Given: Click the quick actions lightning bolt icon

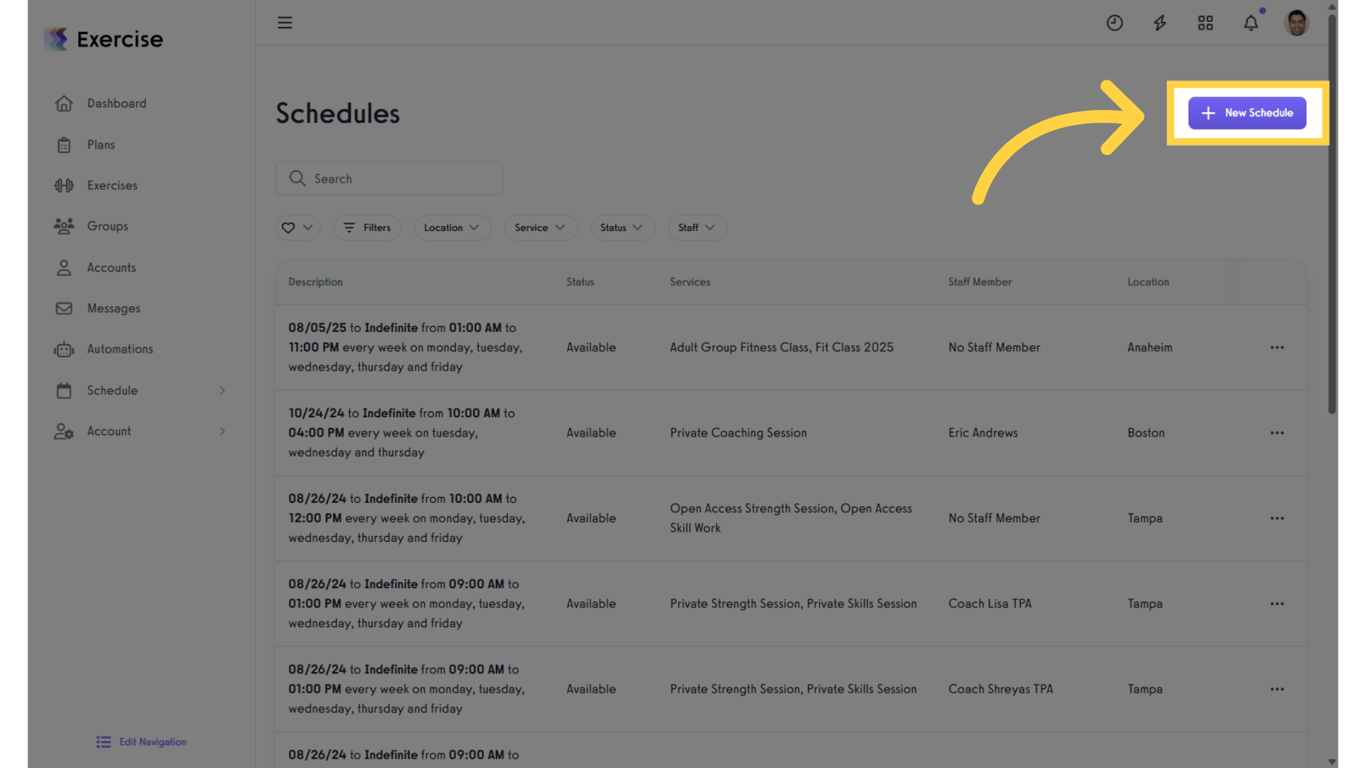Looking at the screenshot, I should point(1159,22).
